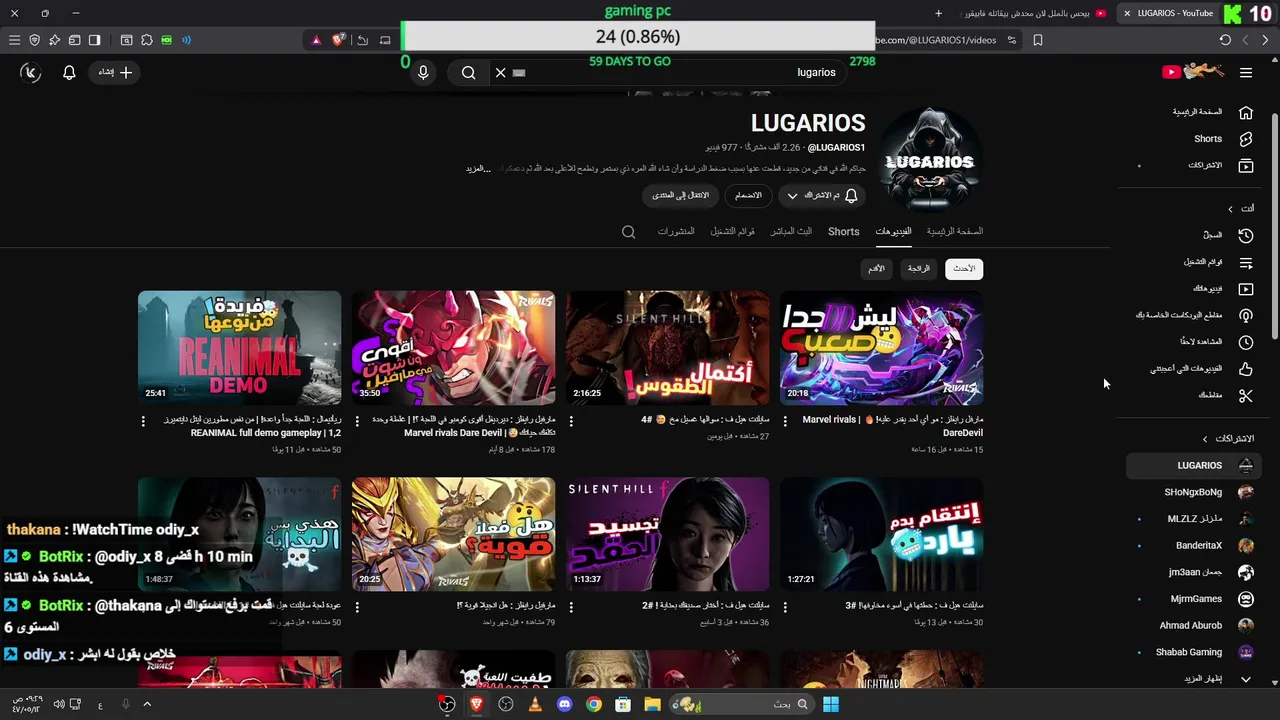Switch to the Playlists channel tab
The width and height of the screenshot is (1280, 720).
pyautogui.click(x=733, y=231)
